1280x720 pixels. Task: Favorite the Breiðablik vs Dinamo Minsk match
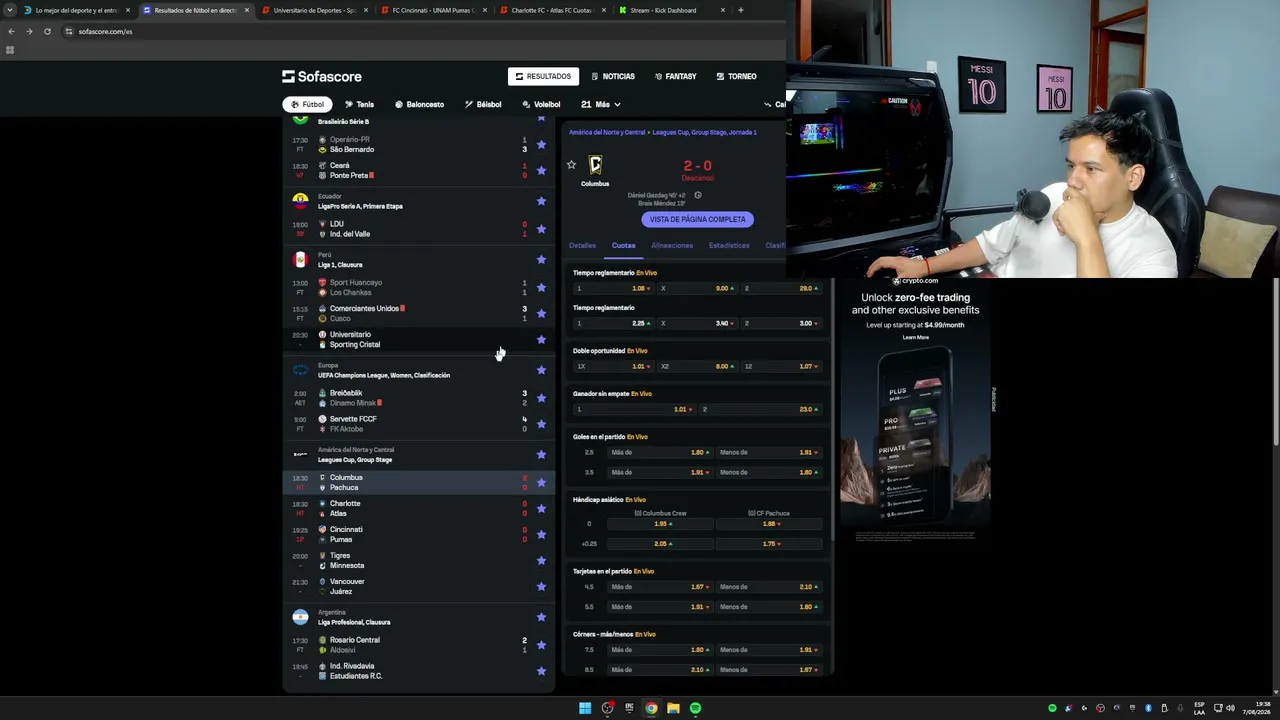541,398
